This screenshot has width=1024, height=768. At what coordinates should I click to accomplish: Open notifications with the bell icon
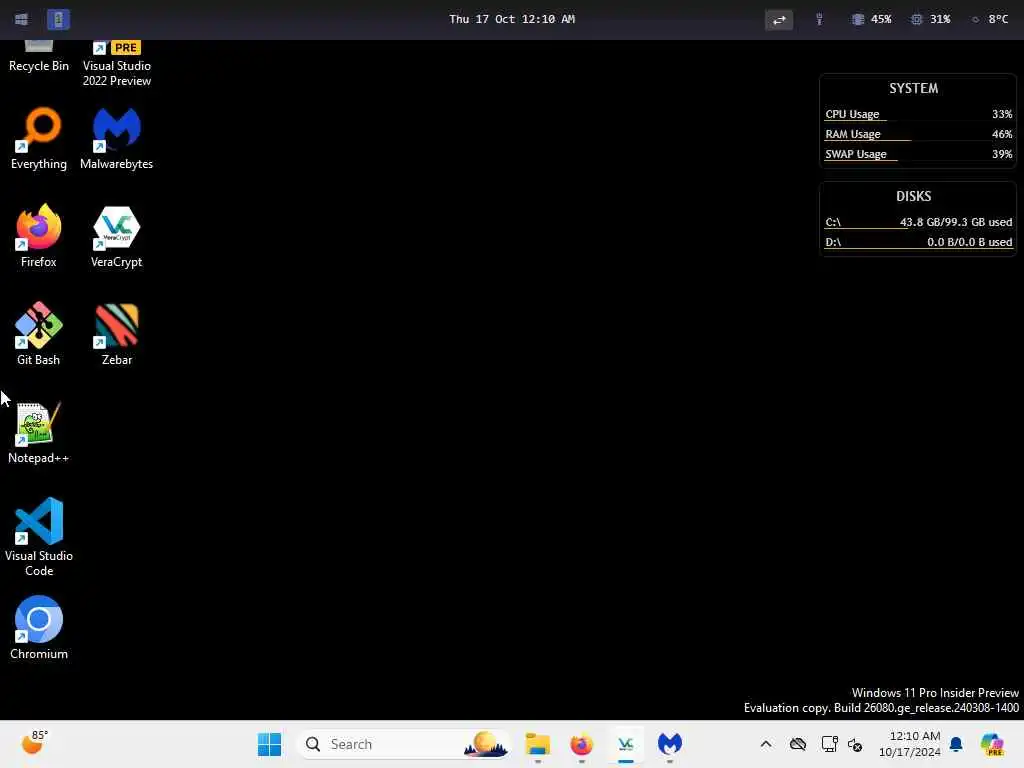click(956, 744)
